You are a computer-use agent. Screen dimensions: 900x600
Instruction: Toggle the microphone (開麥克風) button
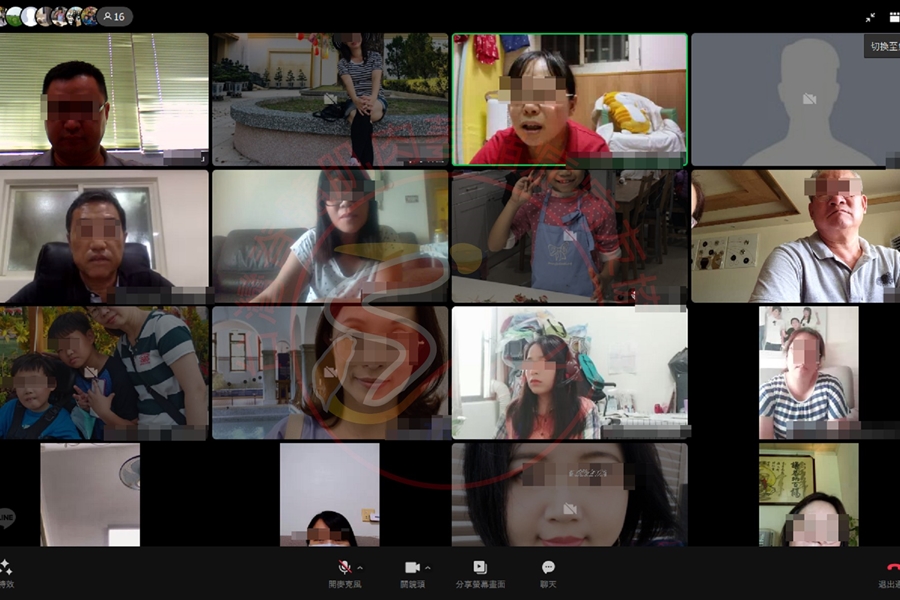[x=344, y=567]
